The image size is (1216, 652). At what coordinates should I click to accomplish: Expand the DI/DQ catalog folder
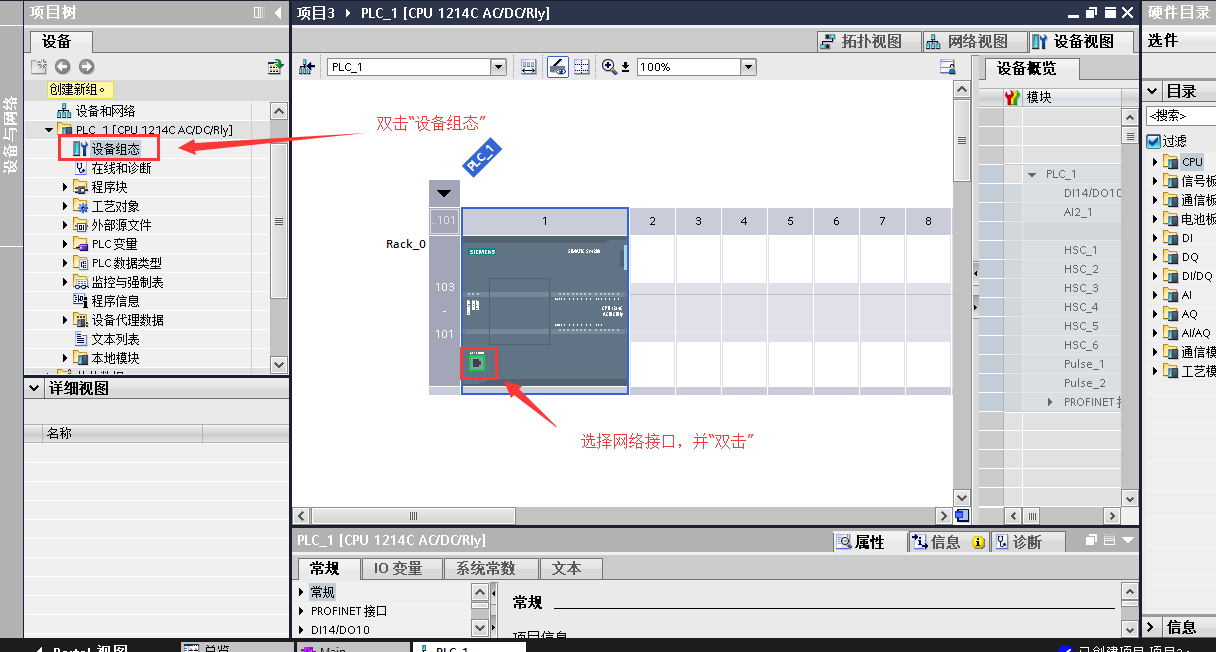pyautogui.click(x=1155, y=276)
